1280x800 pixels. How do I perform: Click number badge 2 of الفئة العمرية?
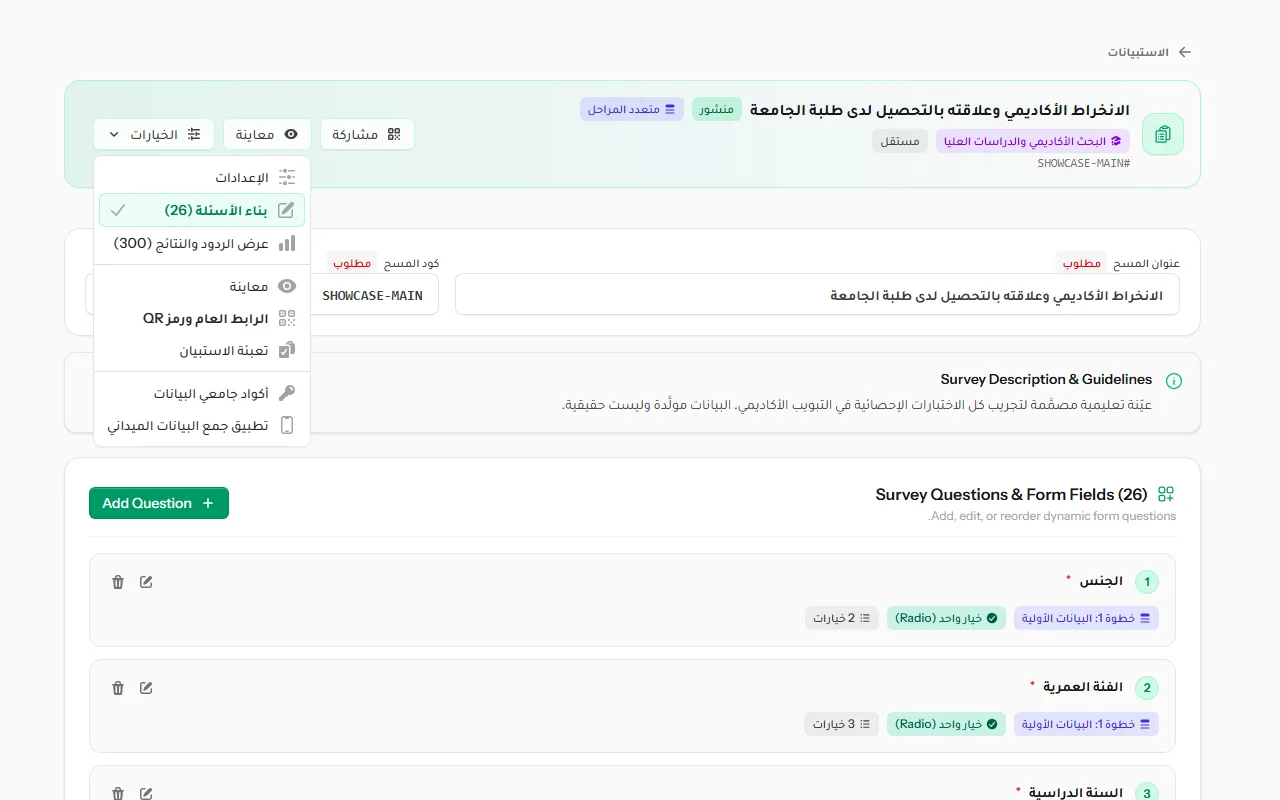tap(1147, 688)
